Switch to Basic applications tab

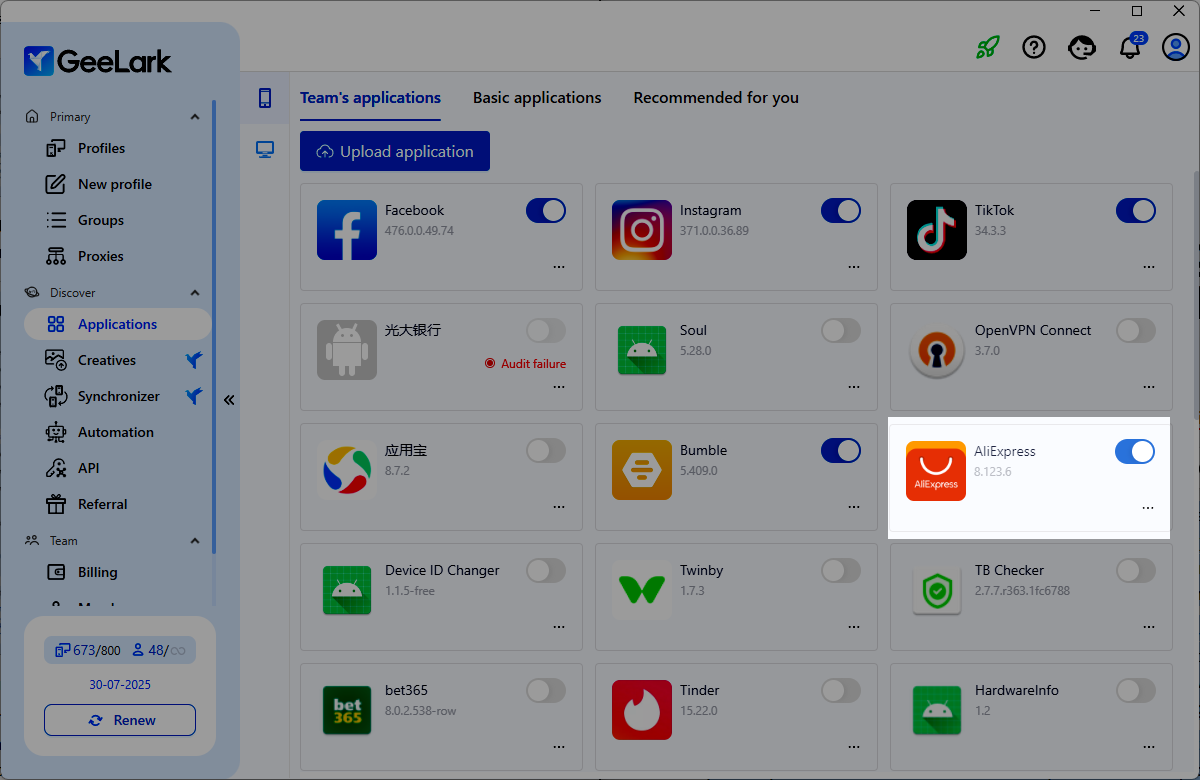coord(537,98)
